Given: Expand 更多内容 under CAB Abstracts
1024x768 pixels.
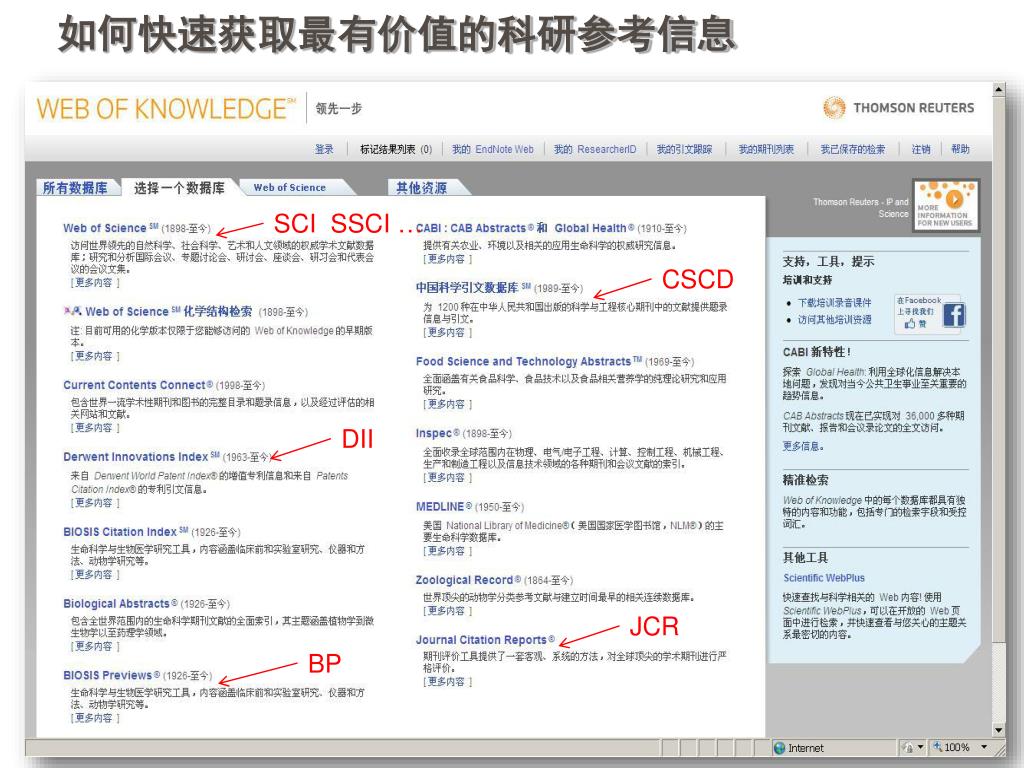Looking at the screenshot, I should [x=447, y=259].
